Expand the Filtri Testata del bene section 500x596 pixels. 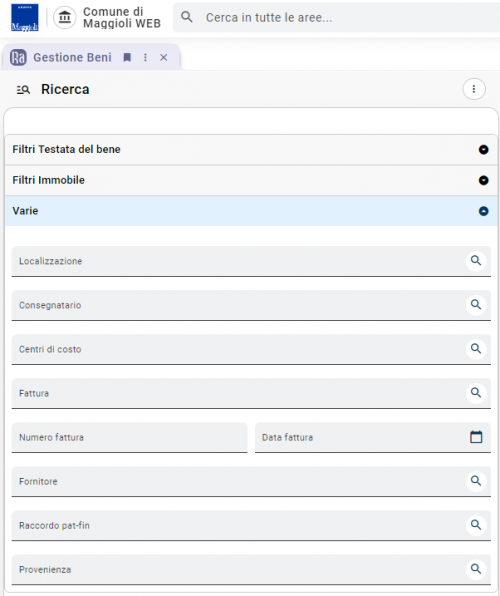click(251, 149)
